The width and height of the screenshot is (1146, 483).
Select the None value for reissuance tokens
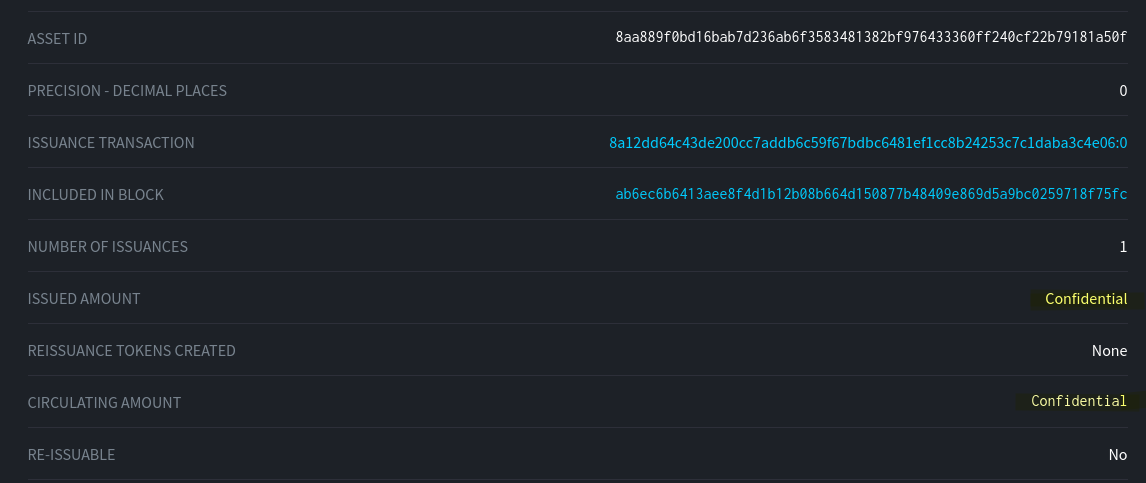(1109, 351)
